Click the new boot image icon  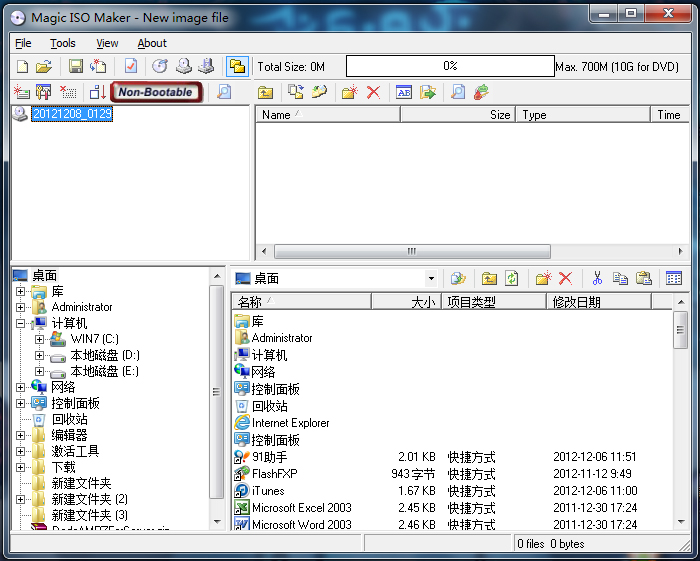[21, 92]
